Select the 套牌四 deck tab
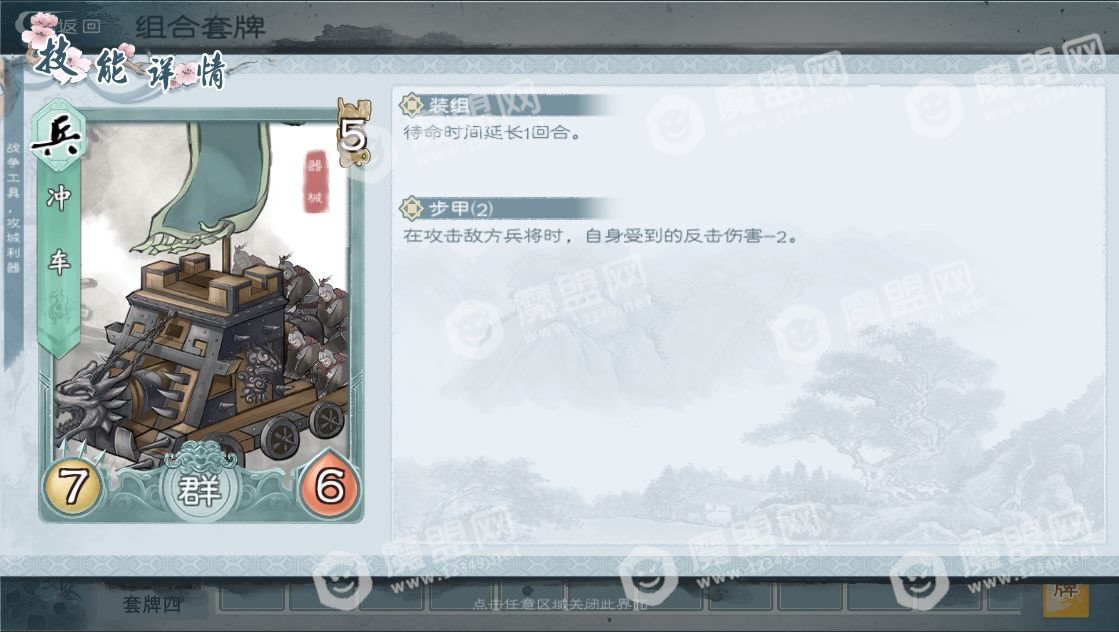This screenshot has height=632, width=1119. [x=152, y=605]
